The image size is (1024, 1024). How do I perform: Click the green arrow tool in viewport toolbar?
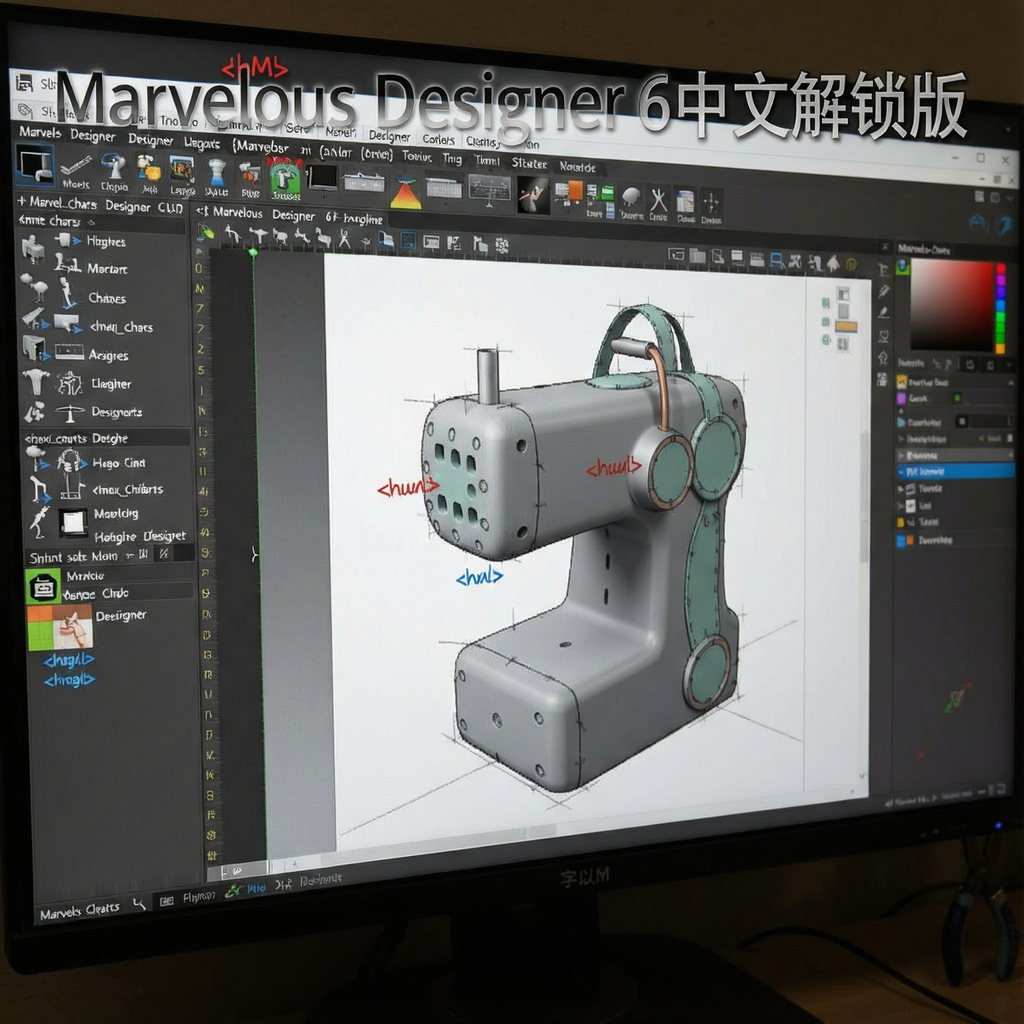coord(206,232)
